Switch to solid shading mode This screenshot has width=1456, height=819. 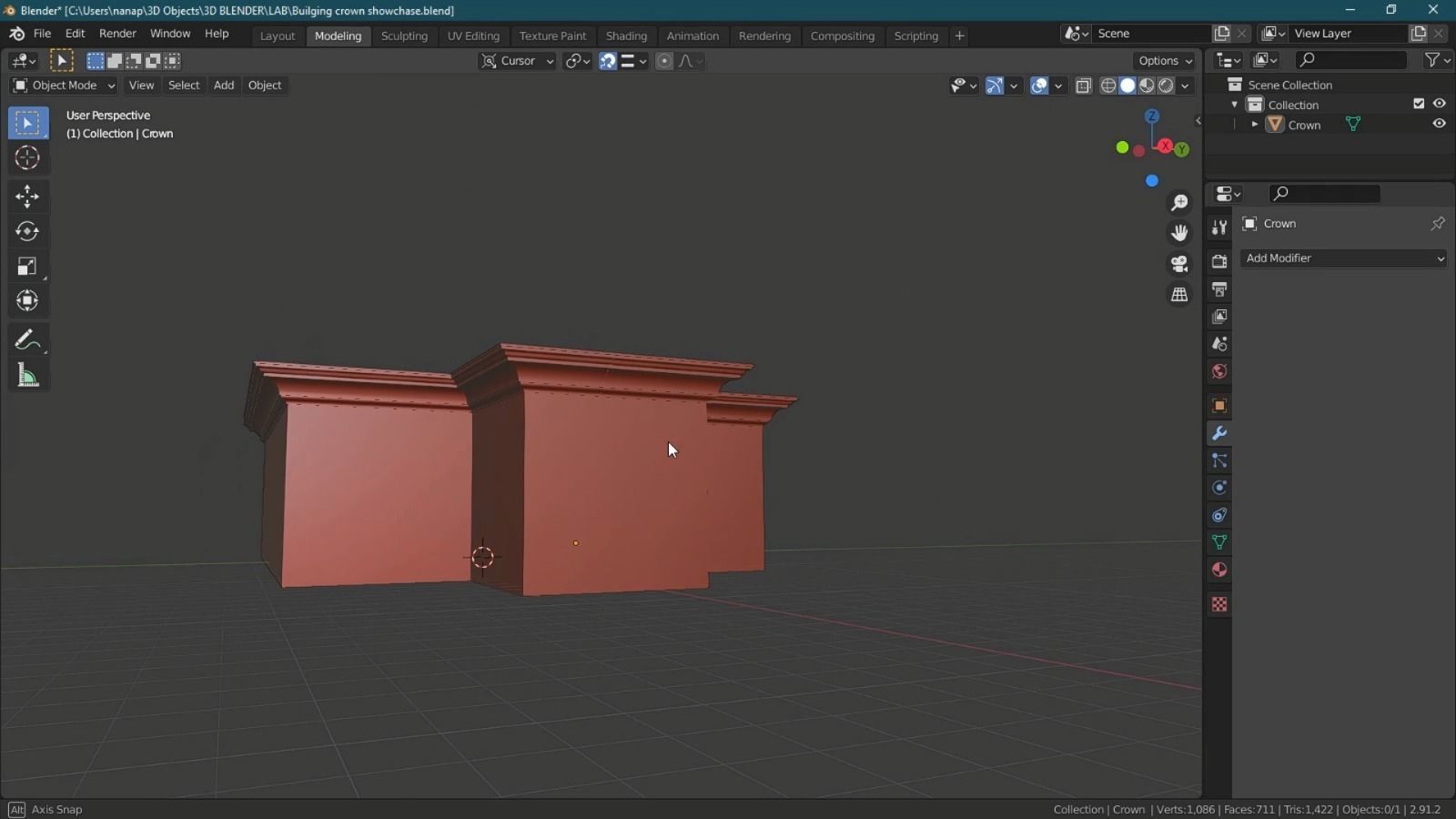pyautogui.click(x=1127, y=86)
